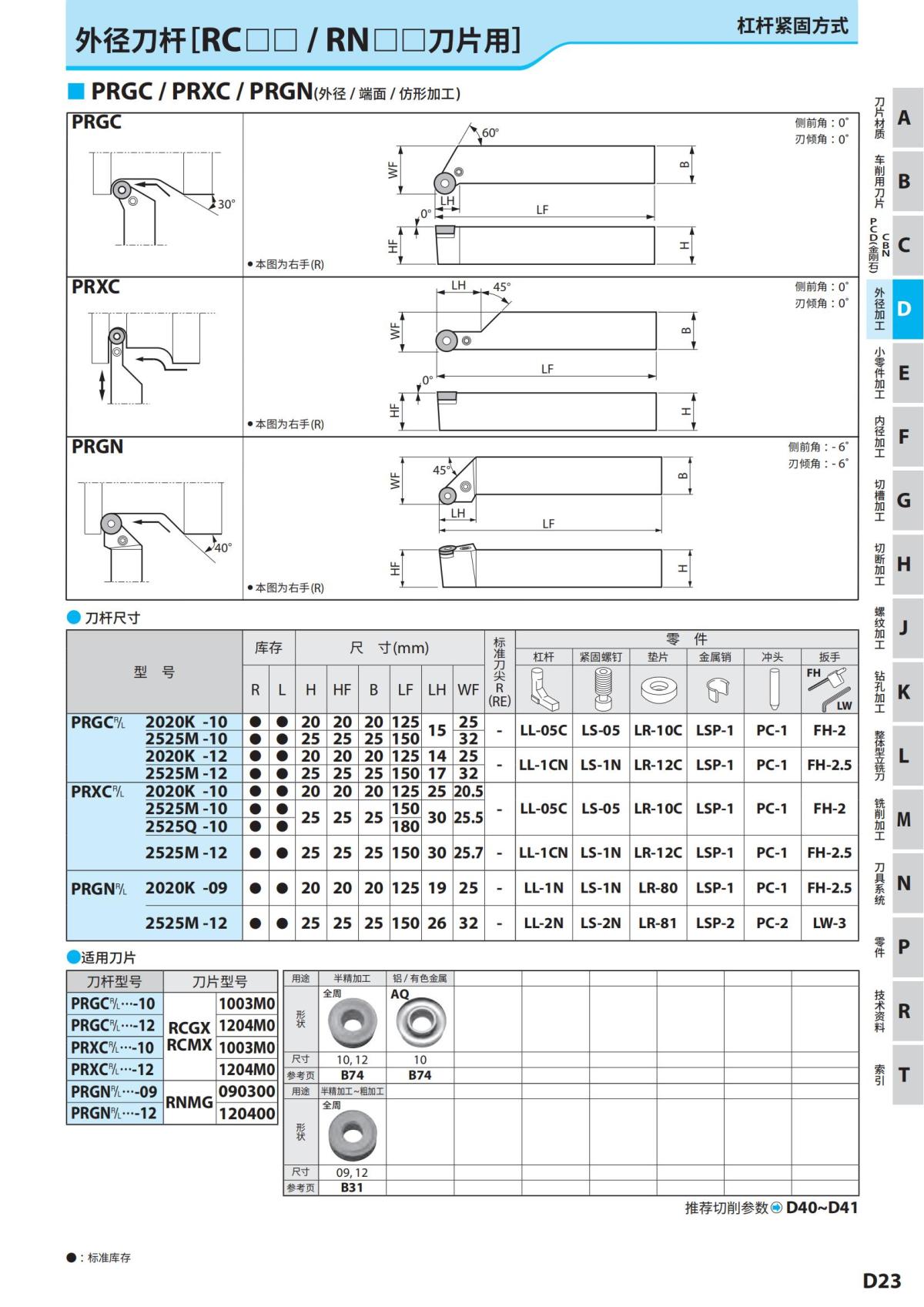
Task: Open recommended cutting parameters D40~D41 link
Action: (x=821, y=1208)
